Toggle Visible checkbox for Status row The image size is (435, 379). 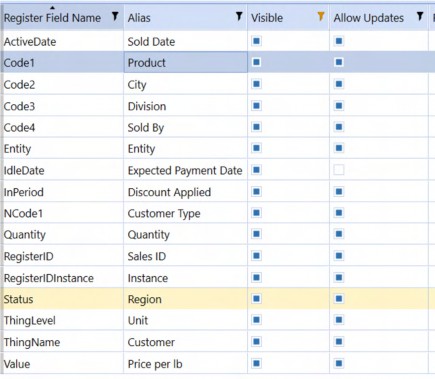pyautogui.click(x=256, y=299)
